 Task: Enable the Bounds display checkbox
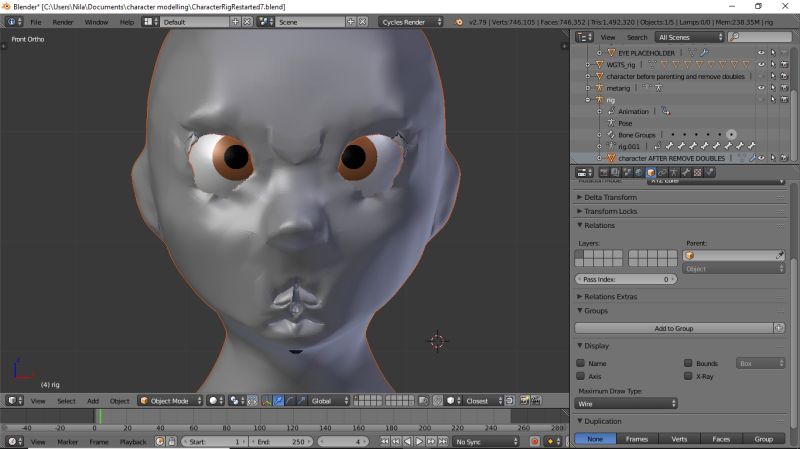coord(688,363)
